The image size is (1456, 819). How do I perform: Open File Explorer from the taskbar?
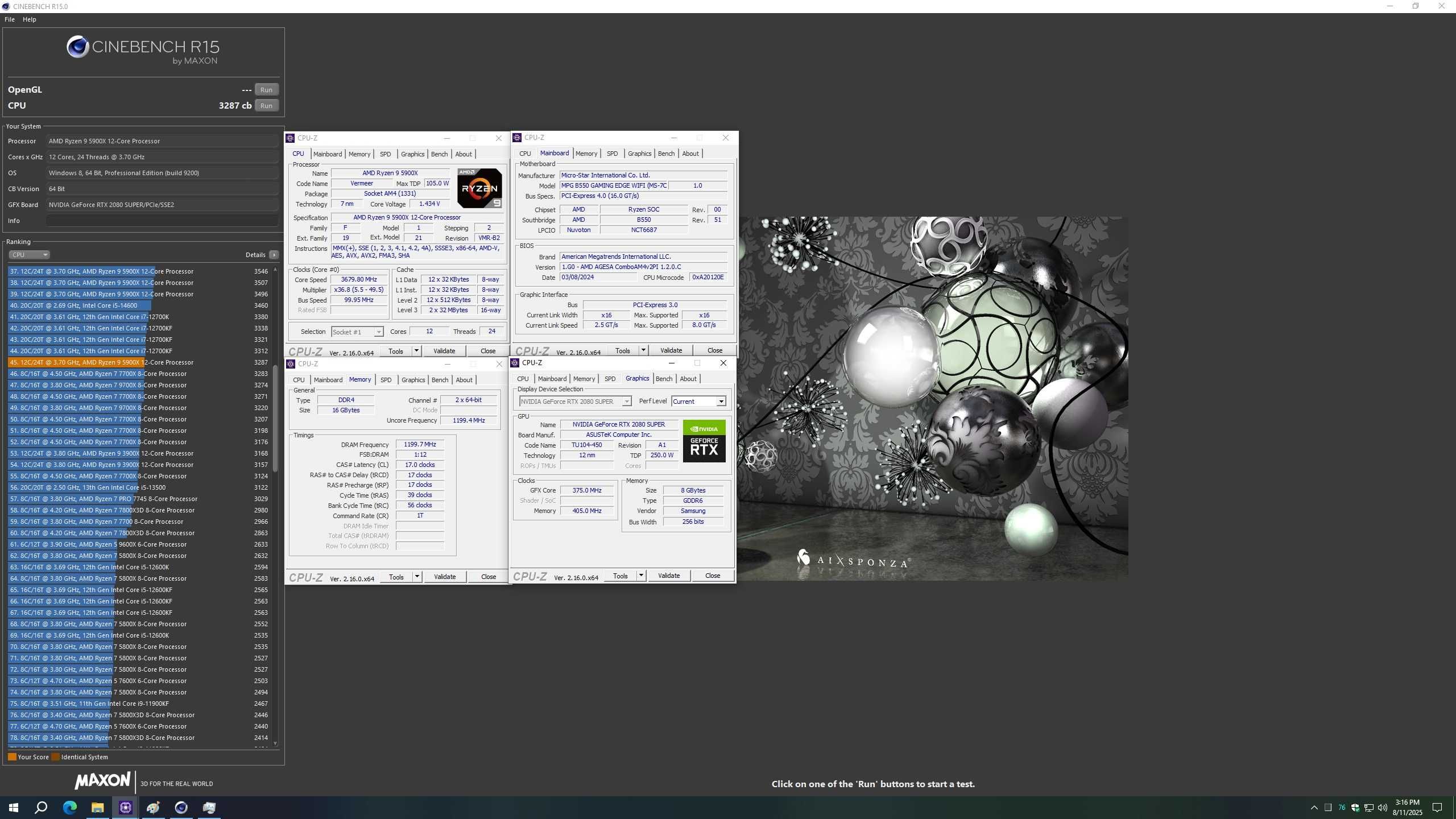pyautogui.click(x=98, y=808)
